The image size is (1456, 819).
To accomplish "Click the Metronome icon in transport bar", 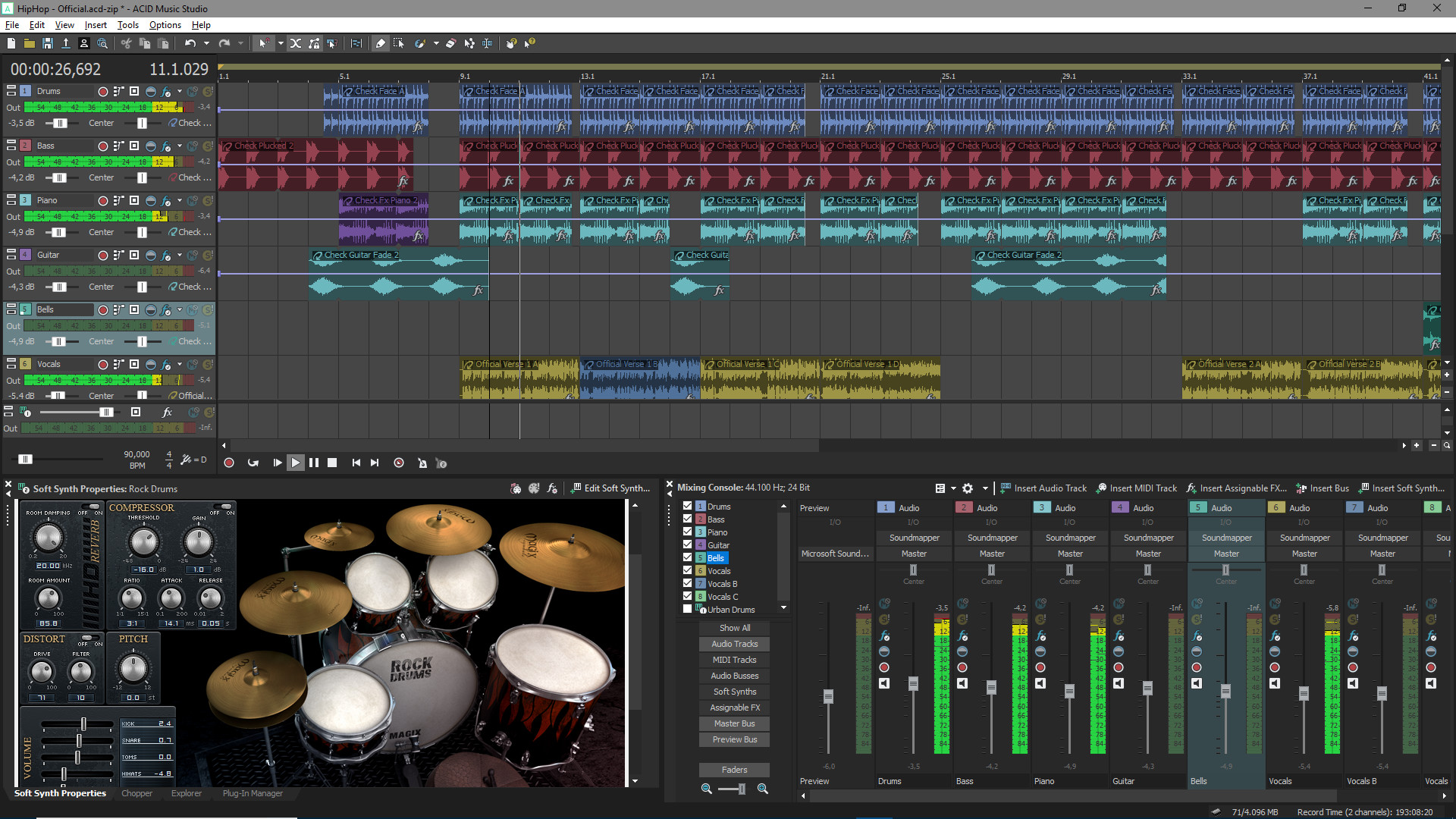I will (422, 462).
